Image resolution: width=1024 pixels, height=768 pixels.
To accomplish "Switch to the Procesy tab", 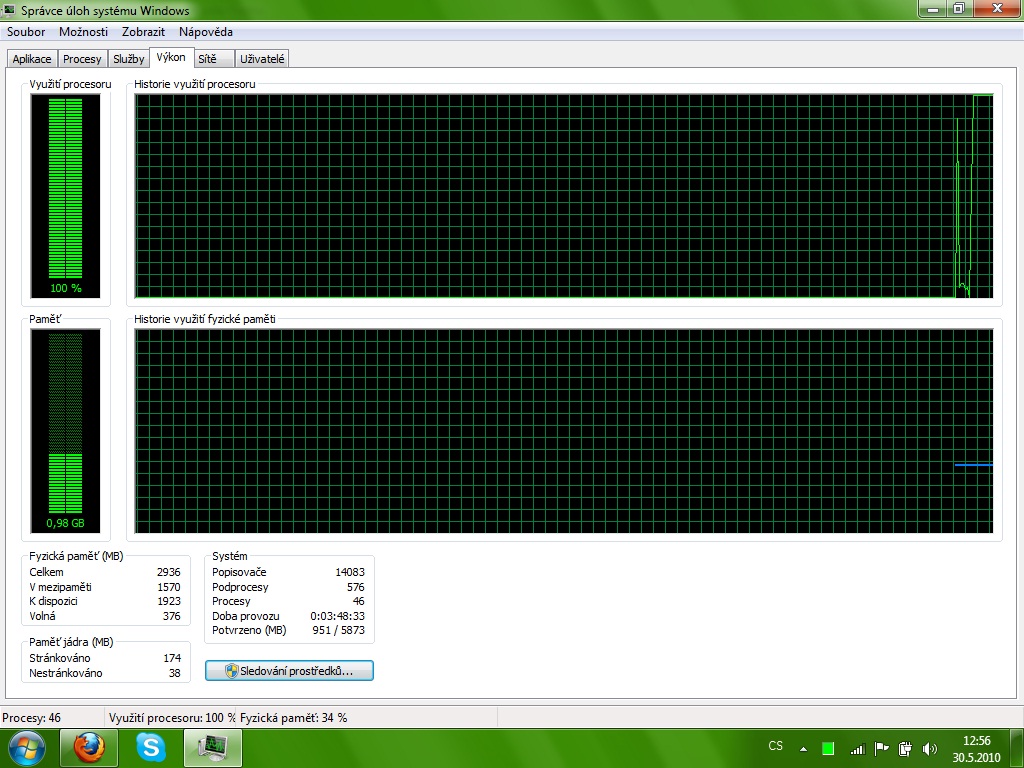I will click(82, 59).
